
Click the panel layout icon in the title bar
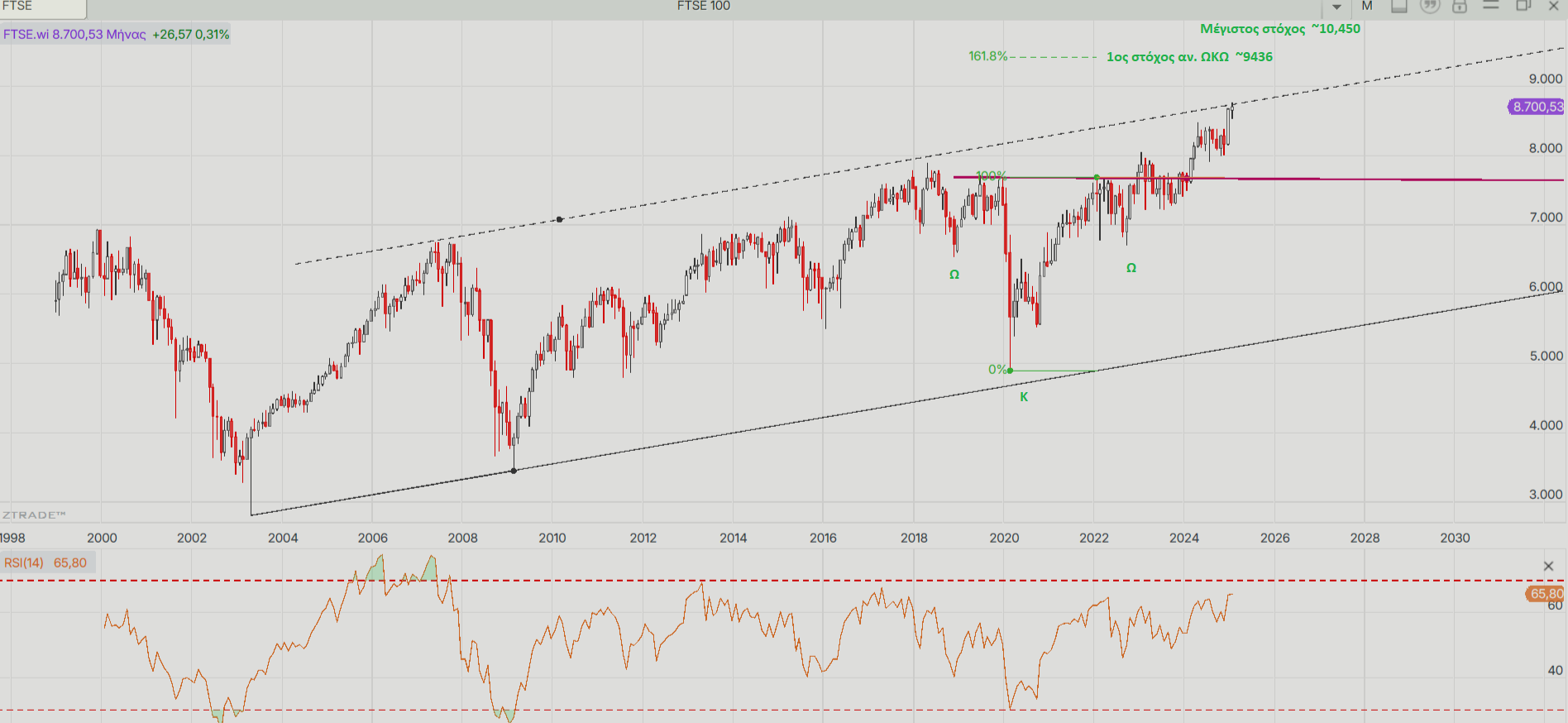click(1398, 6)
